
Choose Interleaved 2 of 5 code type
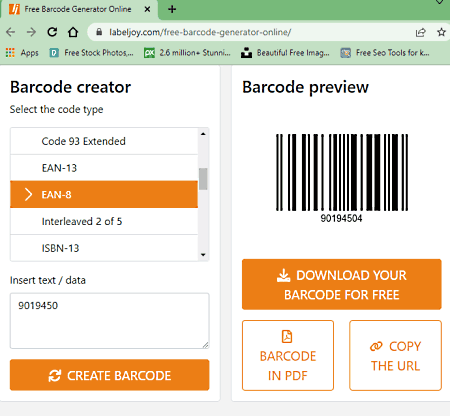point(104,221)
